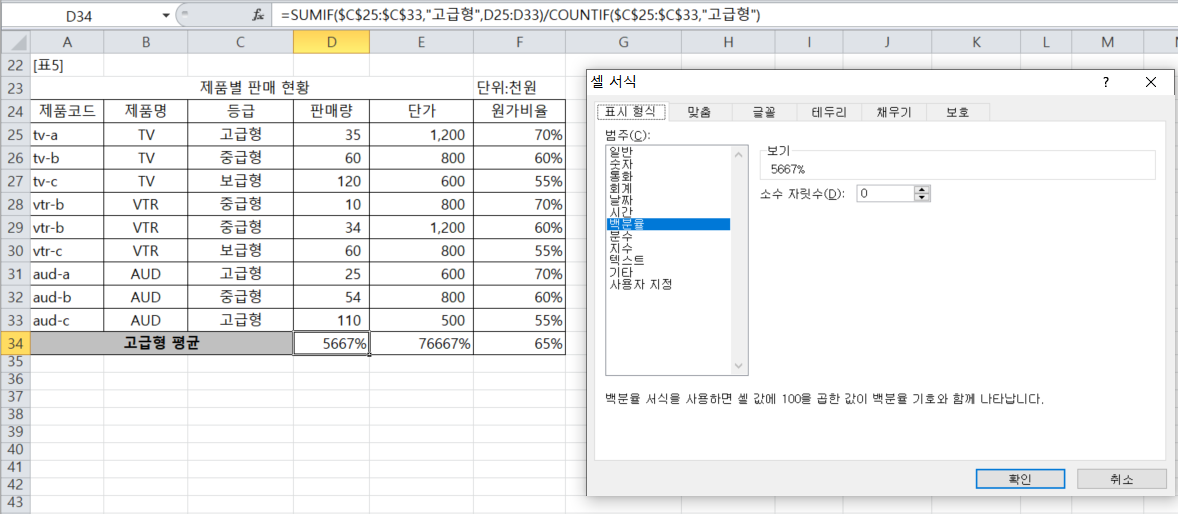1178x514 pixels.
Task: Switch to the 맞춤 tab
Action: [x=698, y=112]
